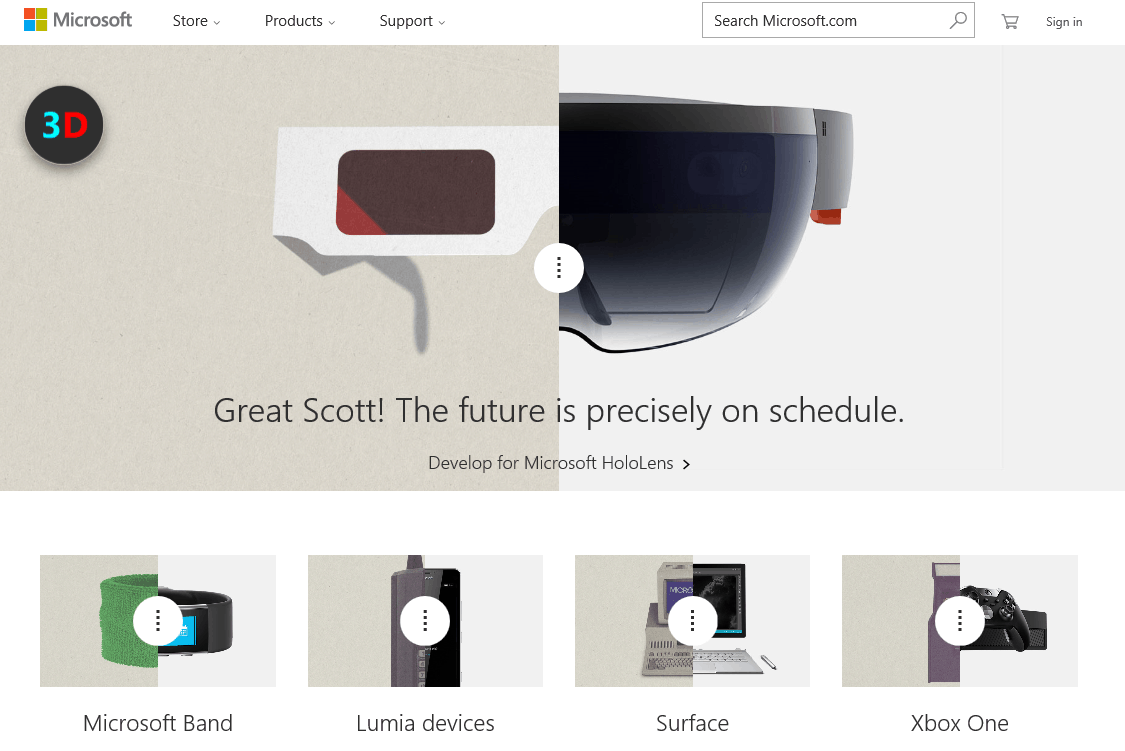Viewport: 1125px width, 751px height.
Task: Open the Develop for Microsoft HoloLens link
Action: [559, 463]
